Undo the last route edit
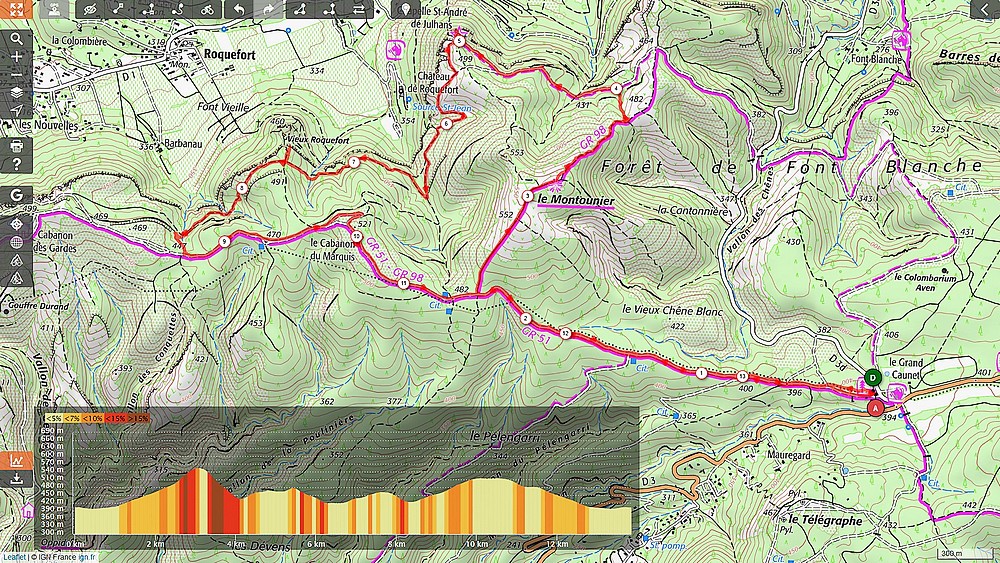The image size is (1000, 563). click(x=239, y=9)
